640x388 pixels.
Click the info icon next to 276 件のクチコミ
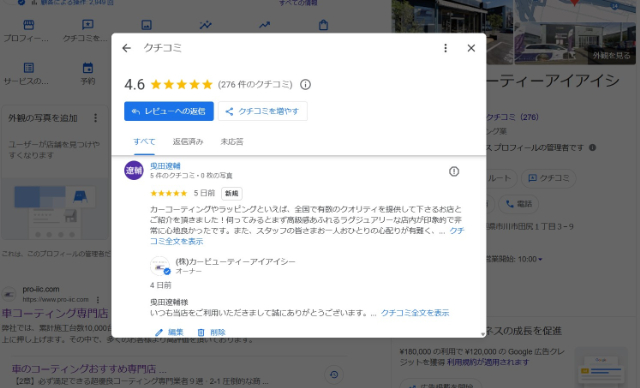[x=305, y=84]
